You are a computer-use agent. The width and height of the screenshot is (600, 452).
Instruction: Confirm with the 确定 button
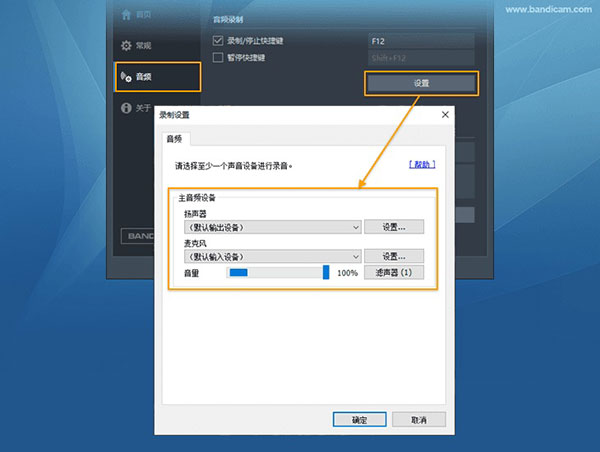[x=359, y=419]
